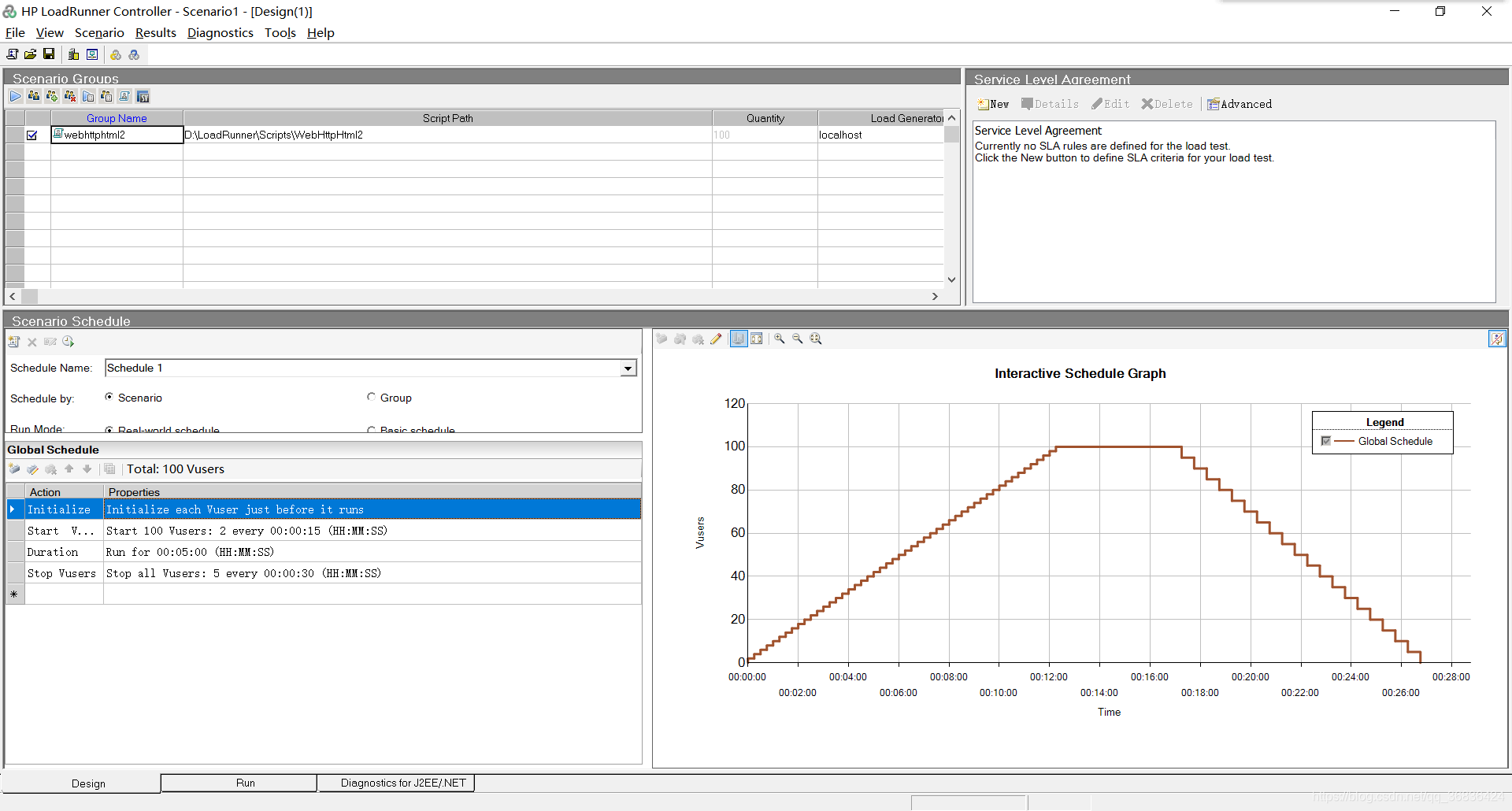Image resolution: width=1512 pixels, height=811 pixels.
Task: Click the Group Name column header
Action: (x=117, y=118)
